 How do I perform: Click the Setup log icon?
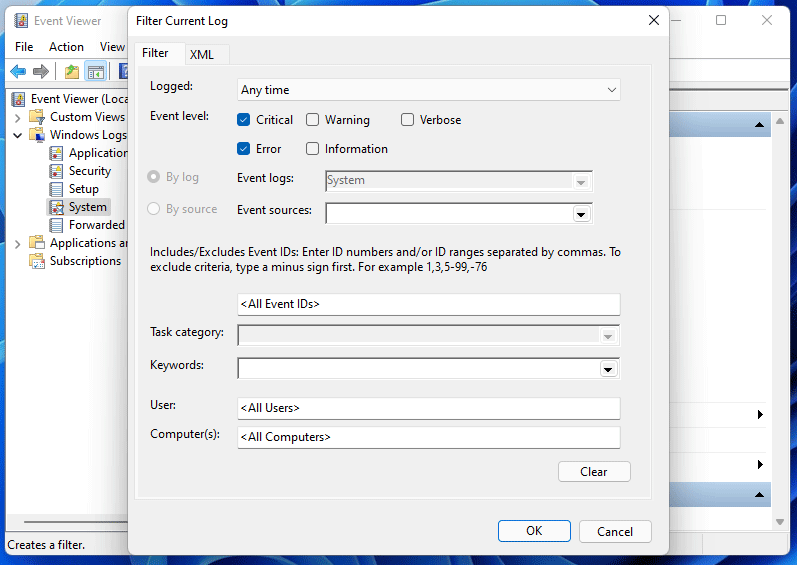coord(56,189)
